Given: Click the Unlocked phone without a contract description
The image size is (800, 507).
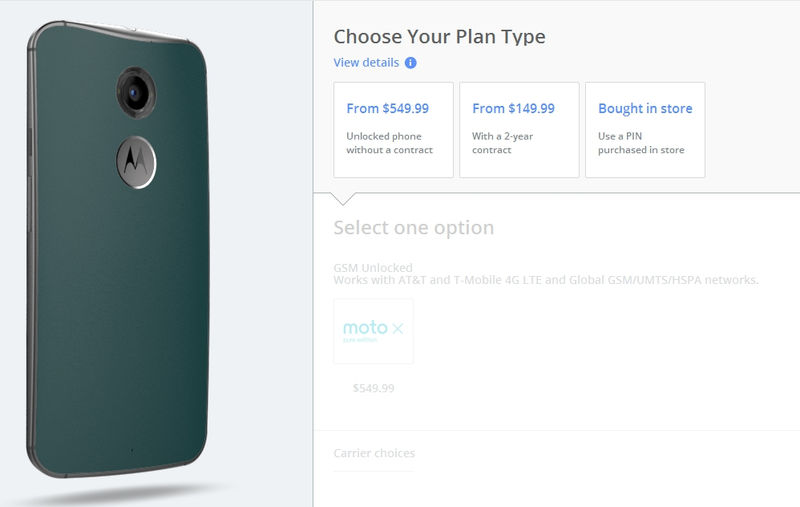Looking at the screenshot, I should (x=389, y=143).
